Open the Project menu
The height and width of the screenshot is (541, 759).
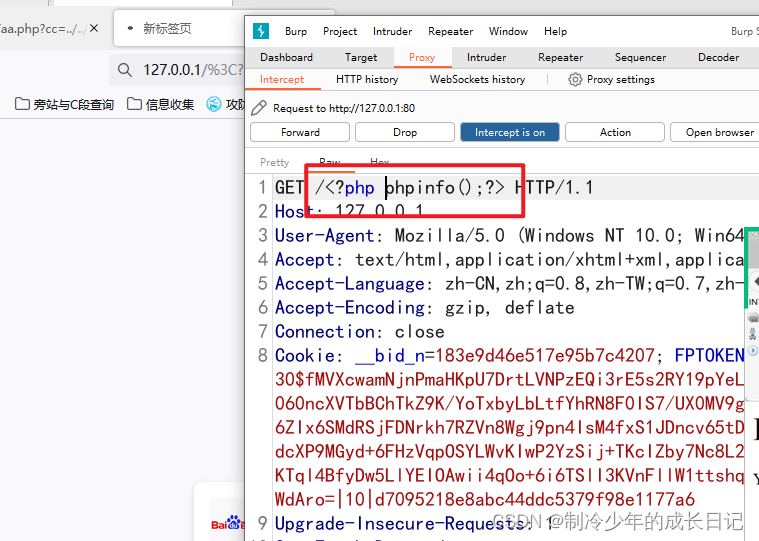(340, 31)
